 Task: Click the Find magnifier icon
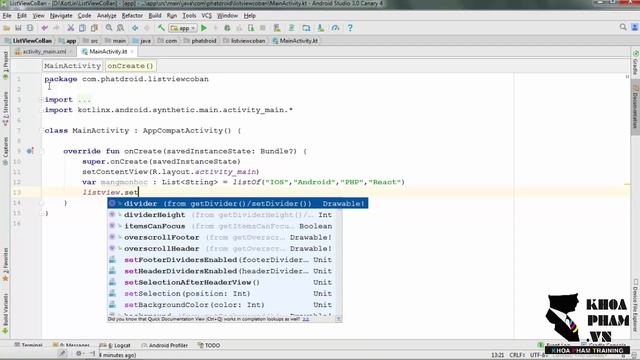109,28
